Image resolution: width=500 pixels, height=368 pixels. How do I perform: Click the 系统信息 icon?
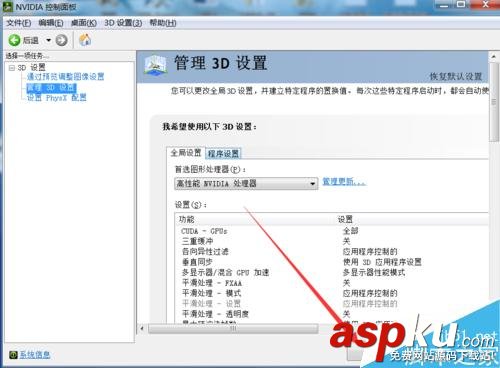[13, 355]
